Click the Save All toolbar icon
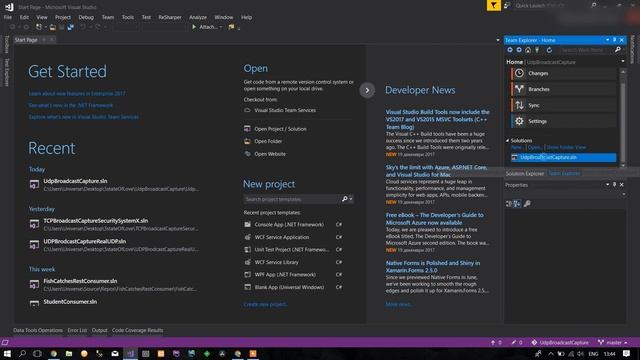This screenshot has height=360, width=640. 71,27
